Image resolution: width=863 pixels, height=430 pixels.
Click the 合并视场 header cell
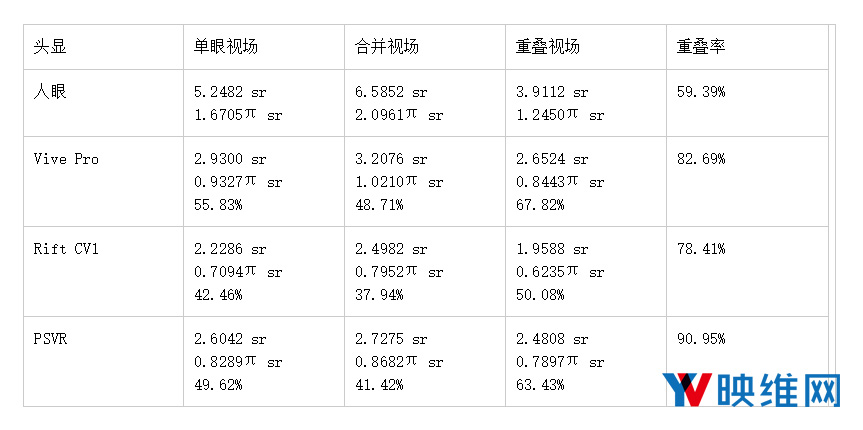coord(387,47)
